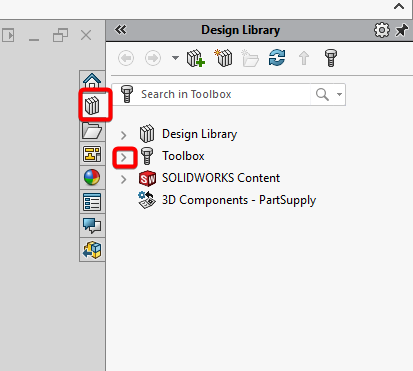Refresh the Design Library
The width and height of the screenshot is (413, 371).
(x=277, y=58)
